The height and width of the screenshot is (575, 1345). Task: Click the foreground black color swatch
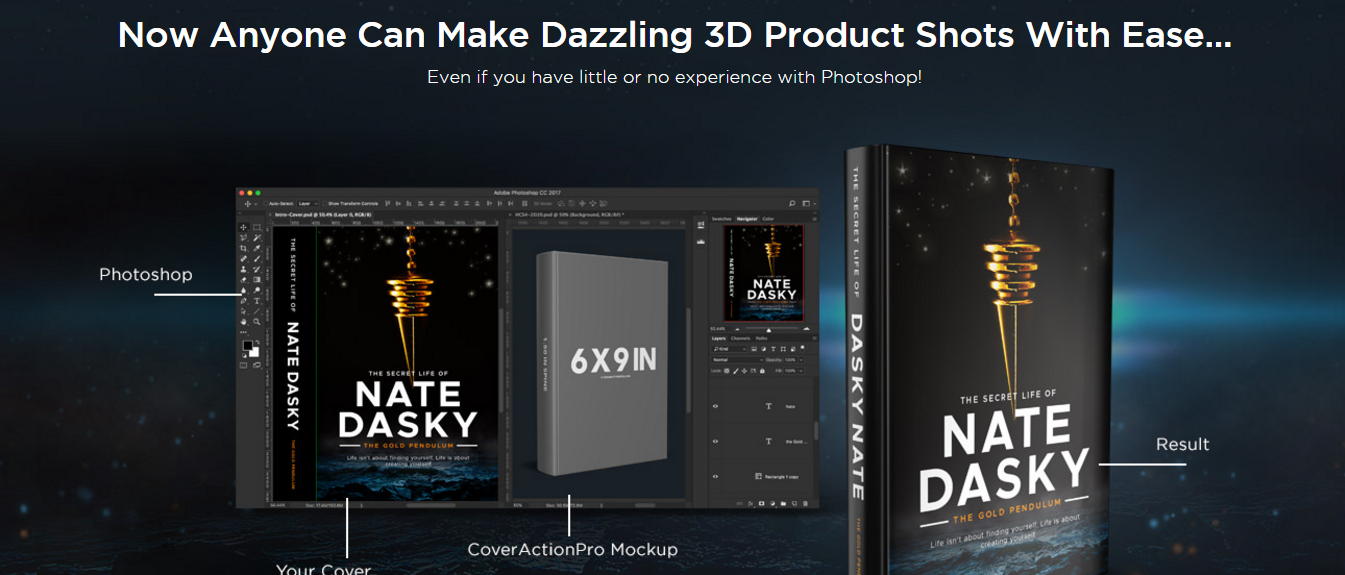(246, 344)
